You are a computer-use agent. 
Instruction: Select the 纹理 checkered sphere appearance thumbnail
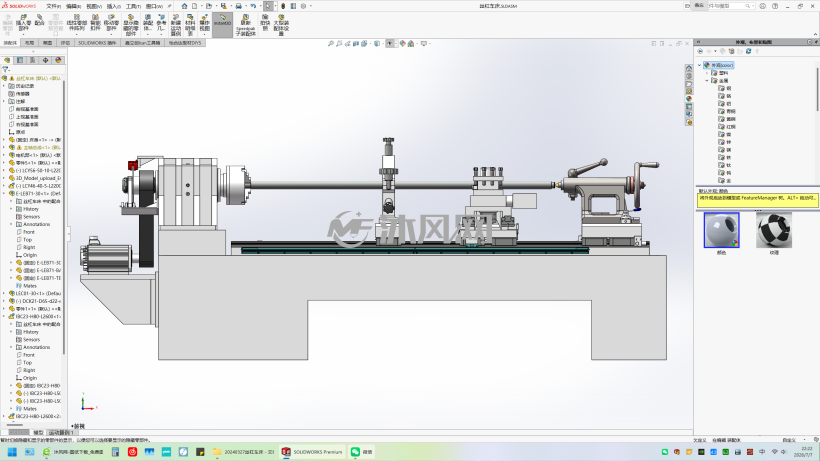click(774, 230)
